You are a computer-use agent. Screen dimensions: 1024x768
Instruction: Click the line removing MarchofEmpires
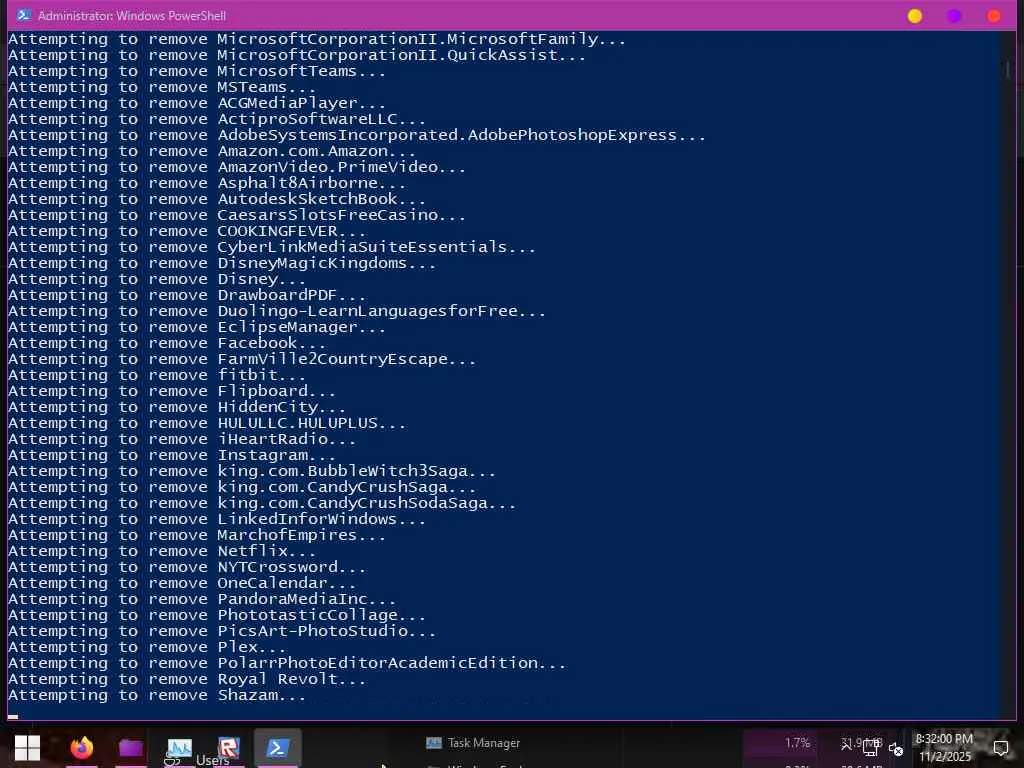click(197, 535)
